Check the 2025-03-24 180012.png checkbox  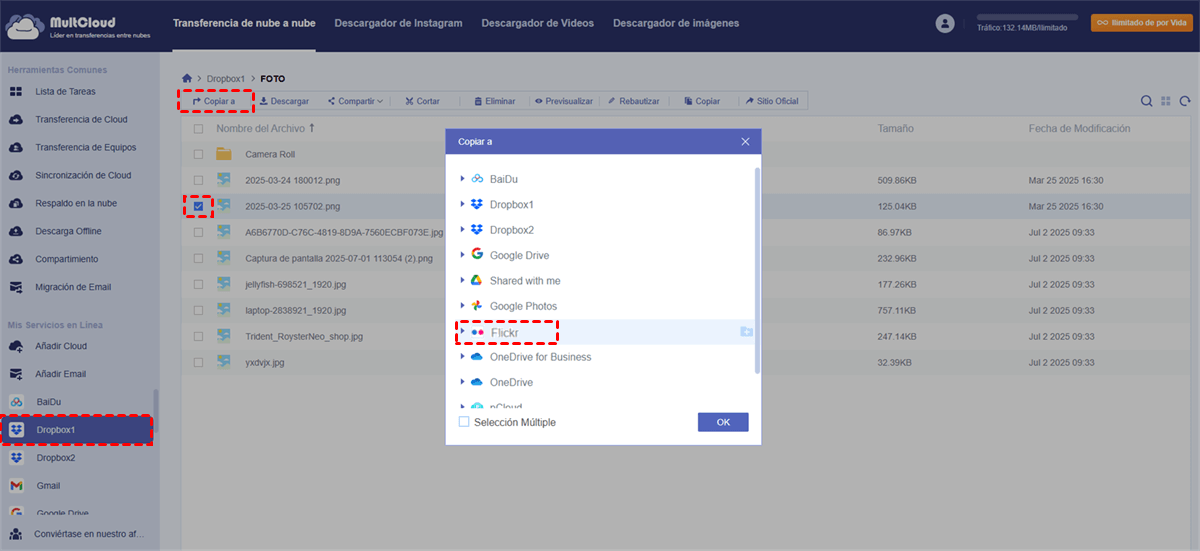click(x=198, y=180)
